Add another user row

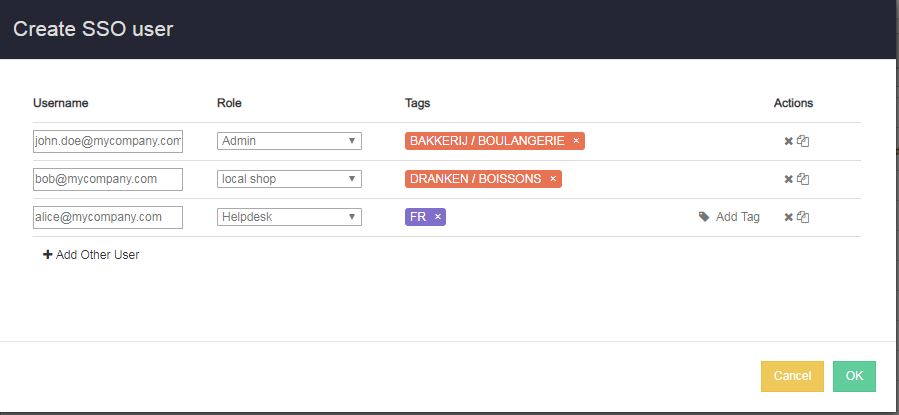pos(91,255)
